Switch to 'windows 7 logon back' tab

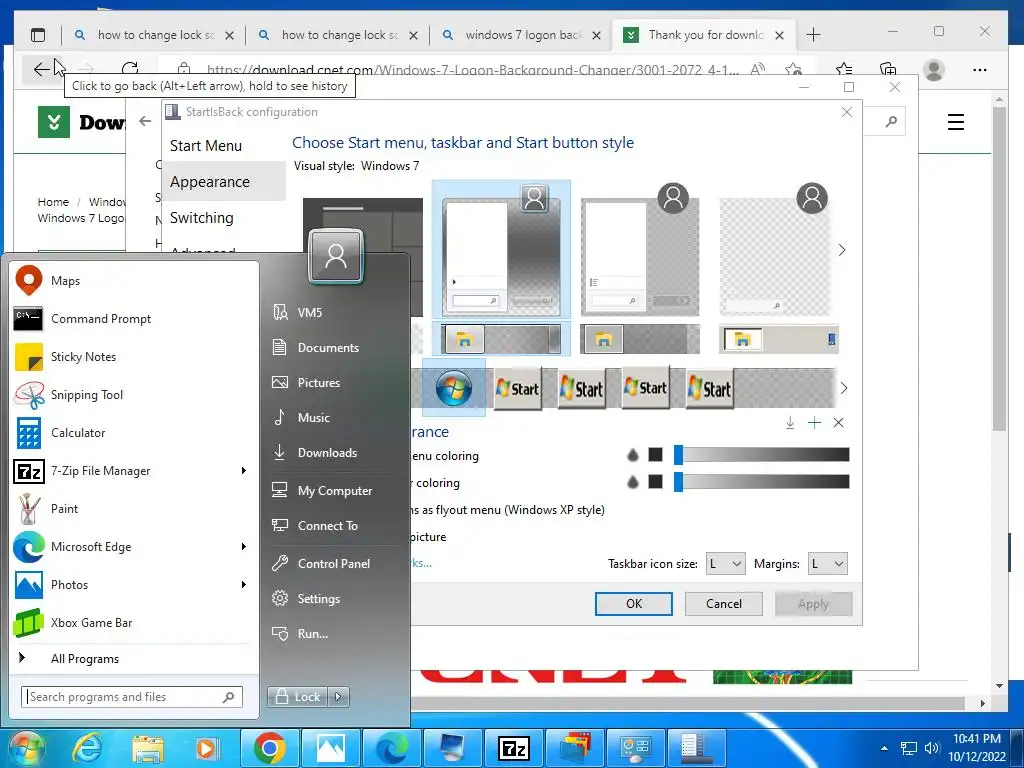coord(520,35)
